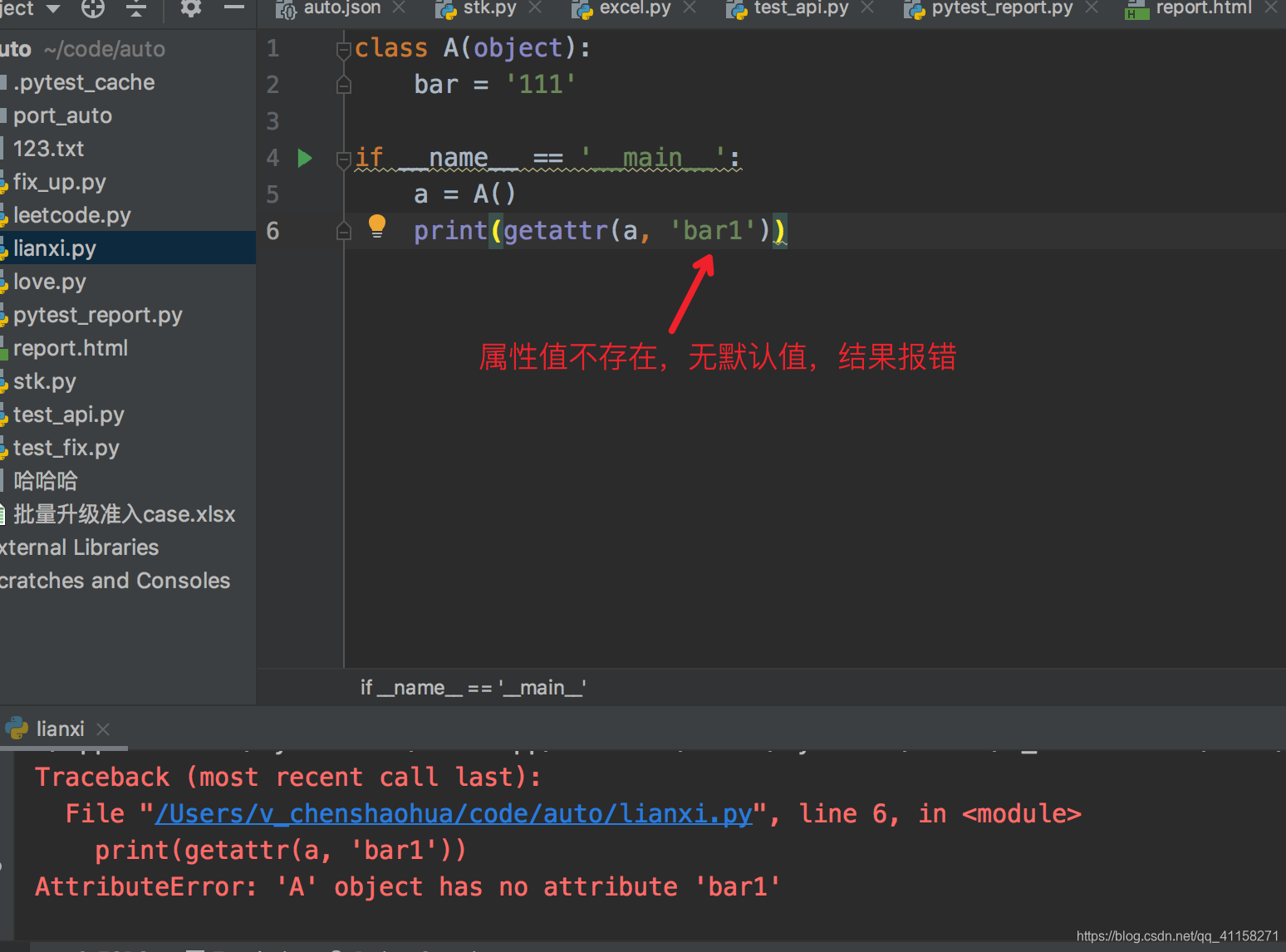Viewport: 1286px width, 952px height.
Task: Close the stk.py tab
Action: click(535, 7)
